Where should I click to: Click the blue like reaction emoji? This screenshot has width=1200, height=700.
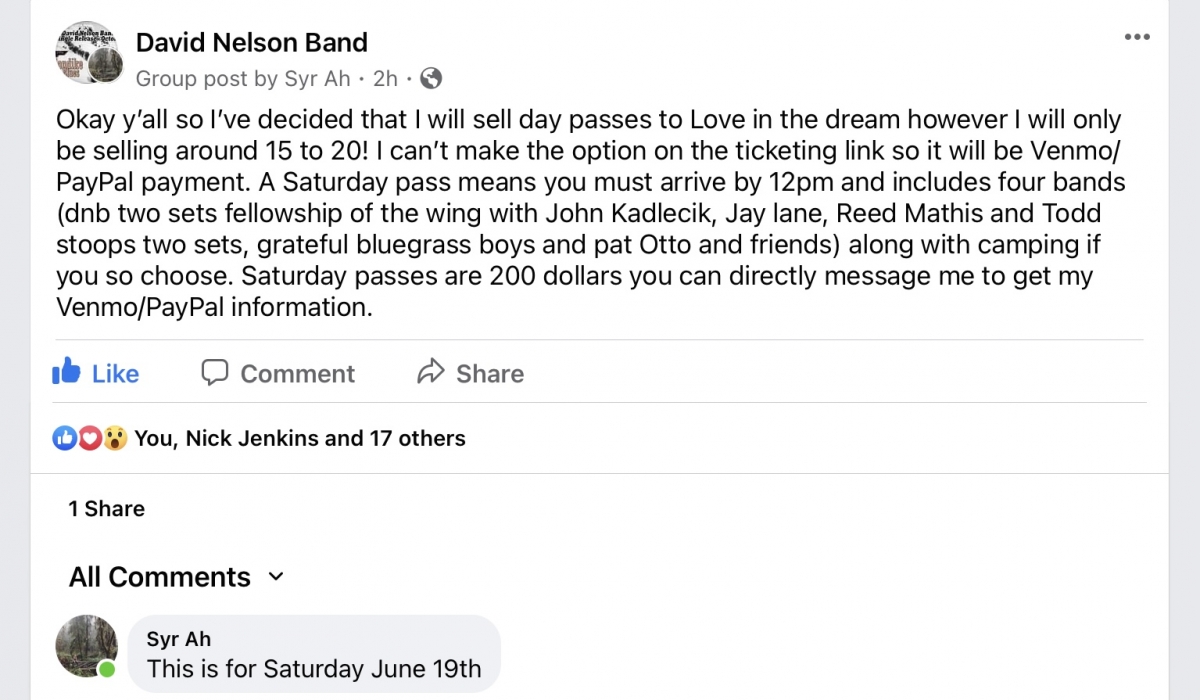(64, 438)
